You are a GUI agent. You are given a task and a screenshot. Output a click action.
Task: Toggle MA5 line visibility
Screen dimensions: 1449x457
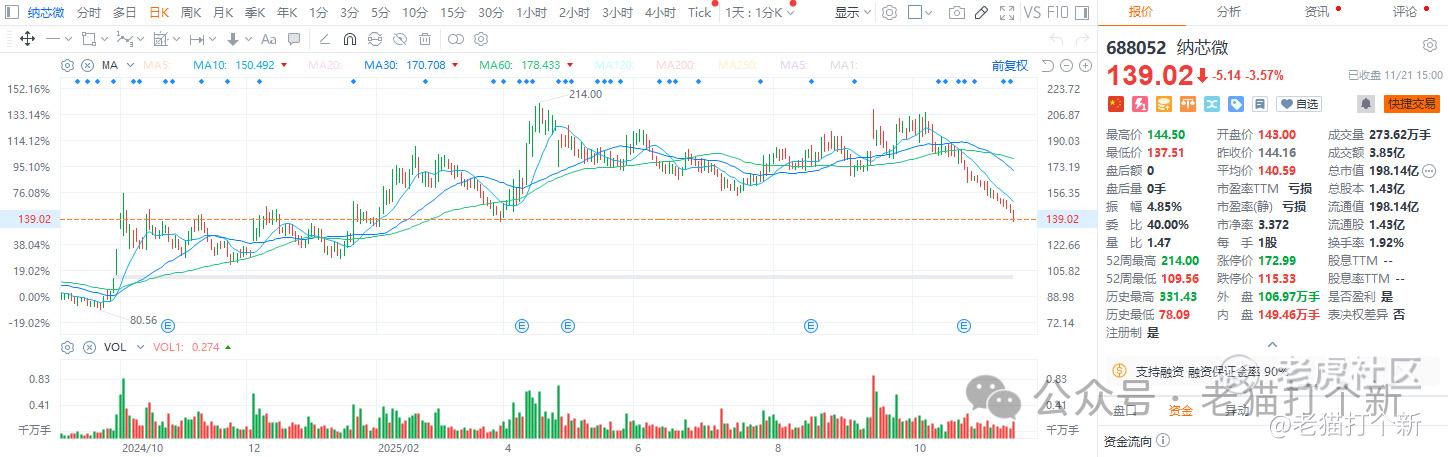(x=156, y=65)
